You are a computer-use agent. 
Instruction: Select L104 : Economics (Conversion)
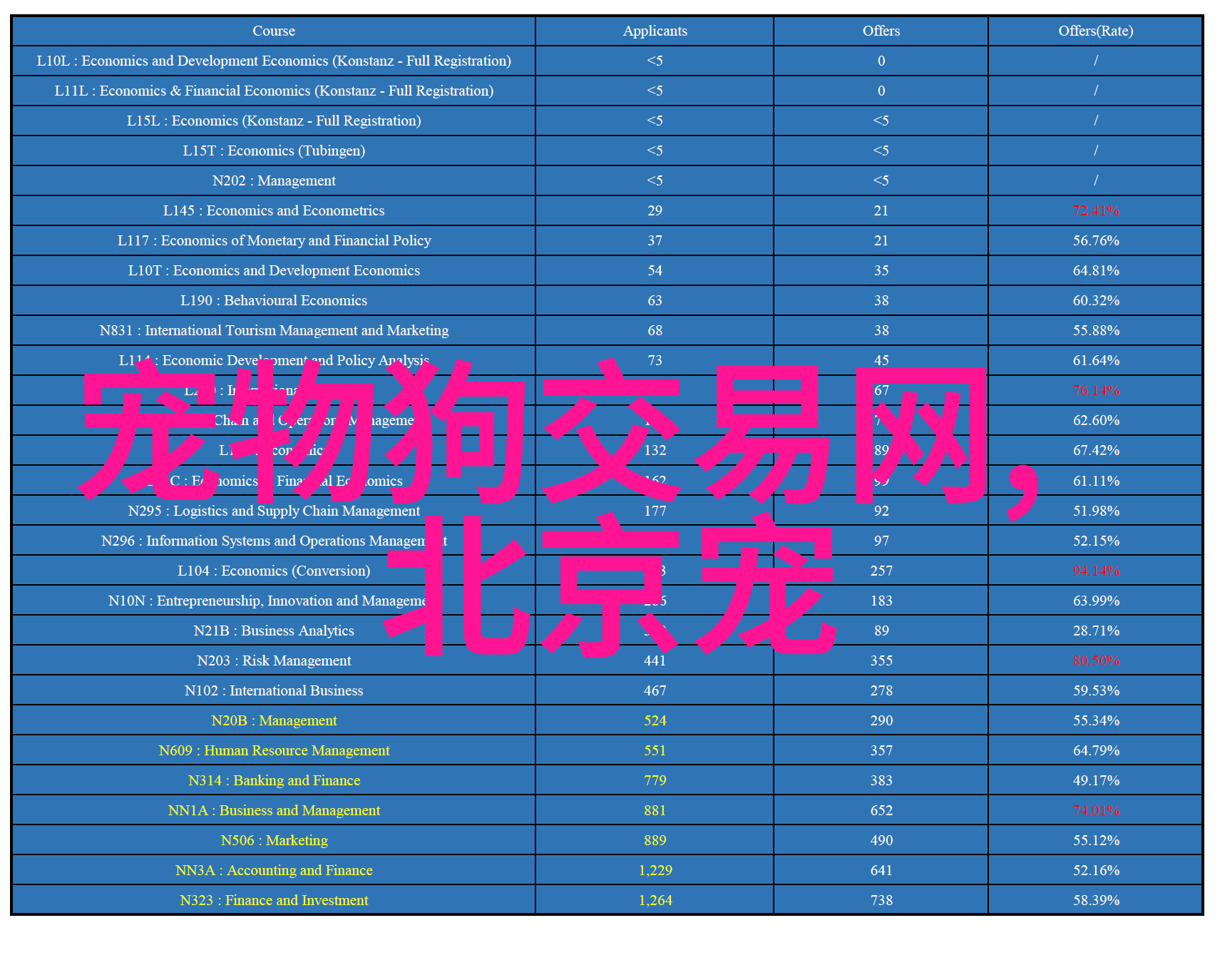click(274, 571)
